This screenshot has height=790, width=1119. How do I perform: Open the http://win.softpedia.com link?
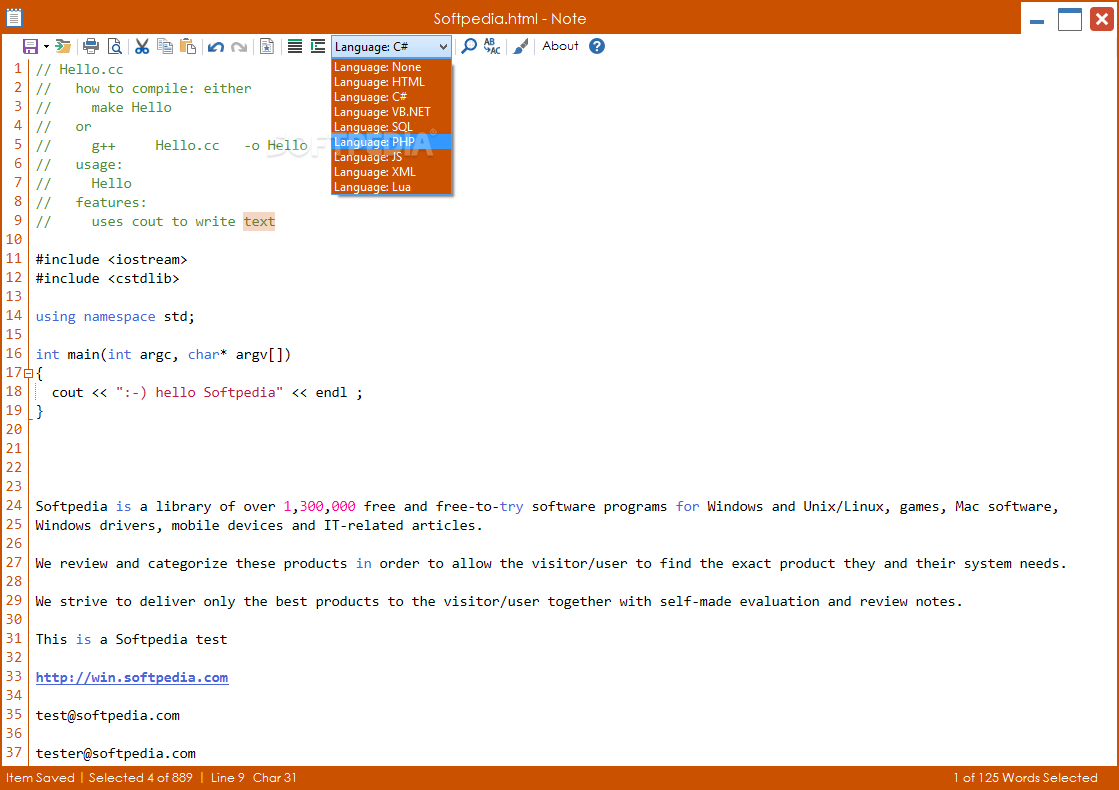click(132, 677)
